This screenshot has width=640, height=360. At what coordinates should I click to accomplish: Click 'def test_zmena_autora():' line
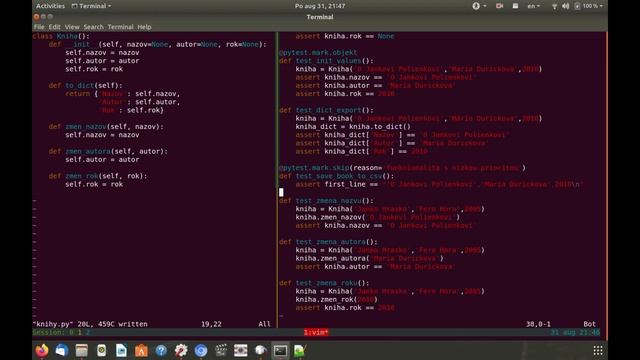click(x=329, y=242)
